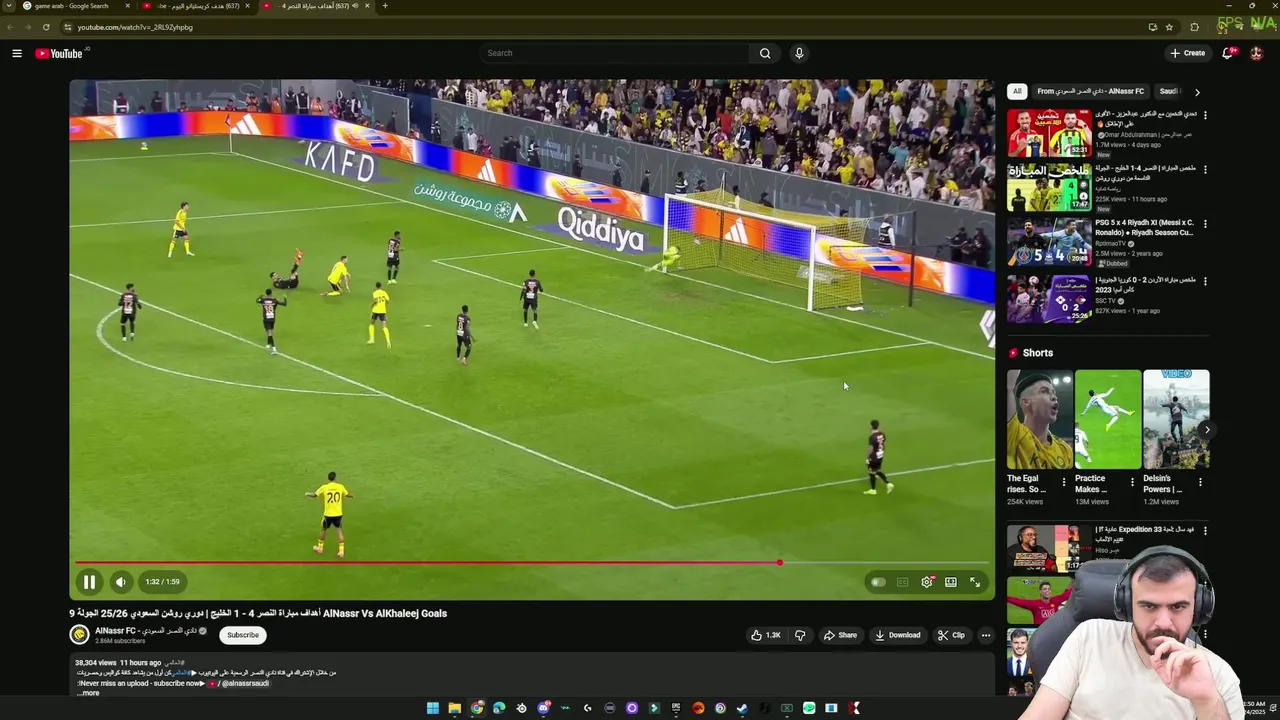Download the video
The height and width of the screenshot is (720, 1280).
[x=898, y=635]
